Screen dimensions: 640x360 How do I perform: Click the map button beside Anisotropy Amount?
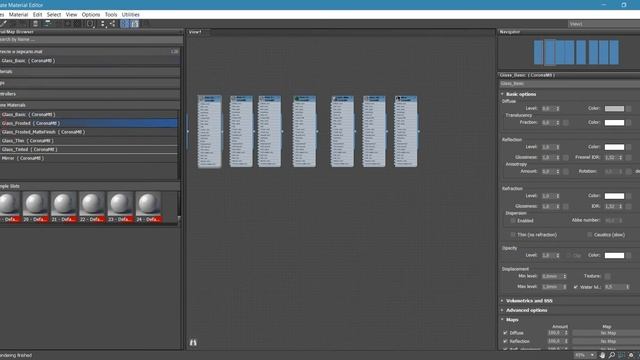(x=566, y=171)
